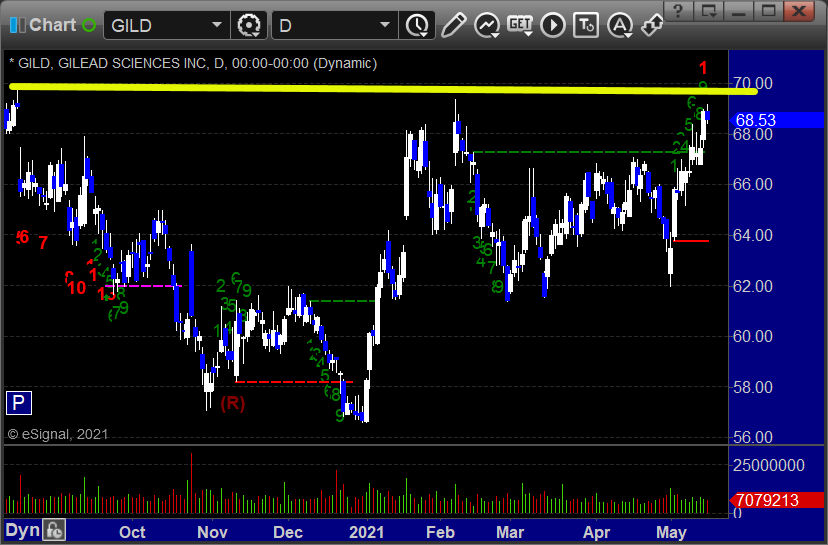Viewport: 828px width, 545px height.
Task: Click the 66.00 price axis label
Action: click(753, 184)
